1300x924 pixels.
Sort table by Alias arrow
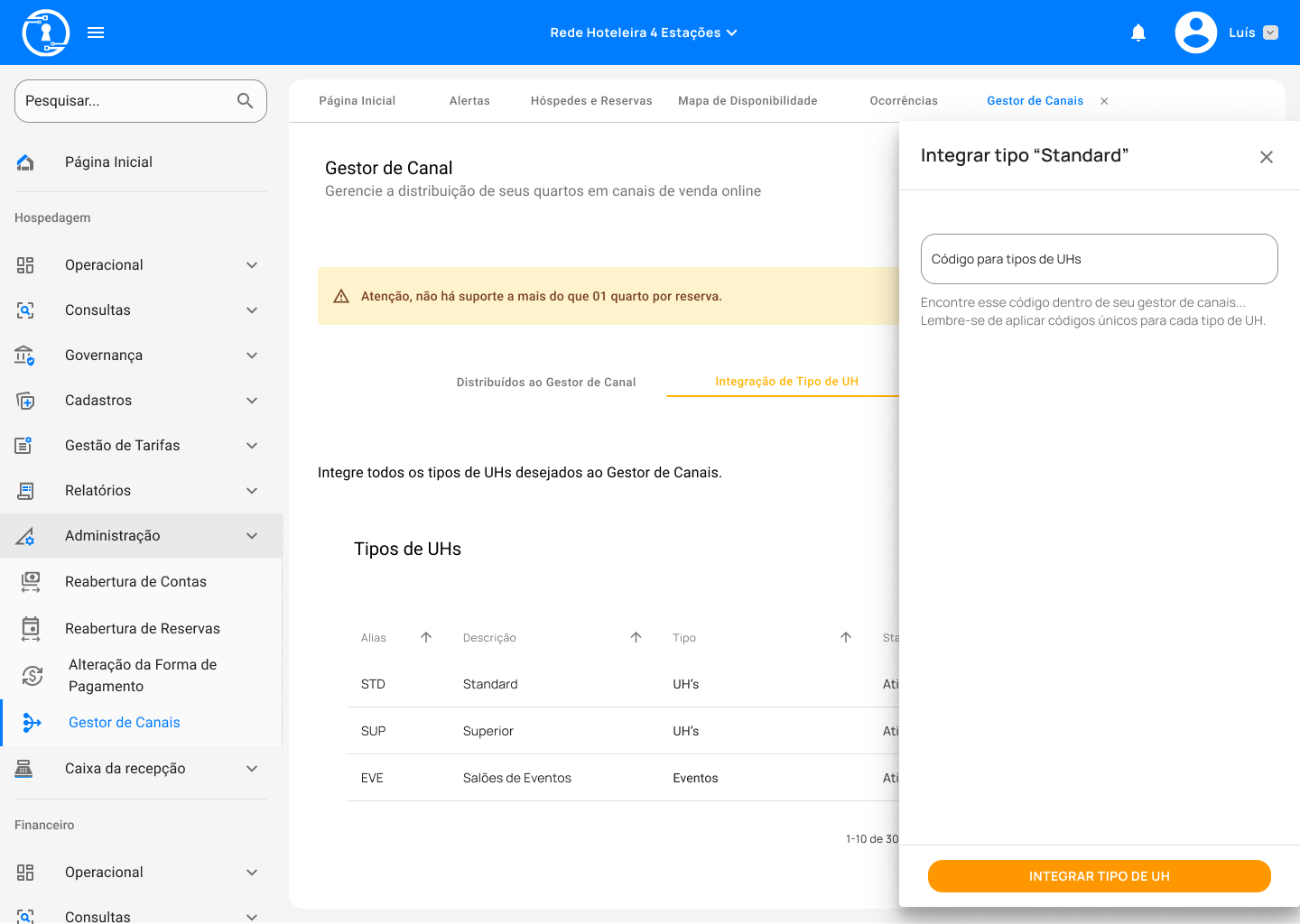pyautogui.click(x=426, y=637)
